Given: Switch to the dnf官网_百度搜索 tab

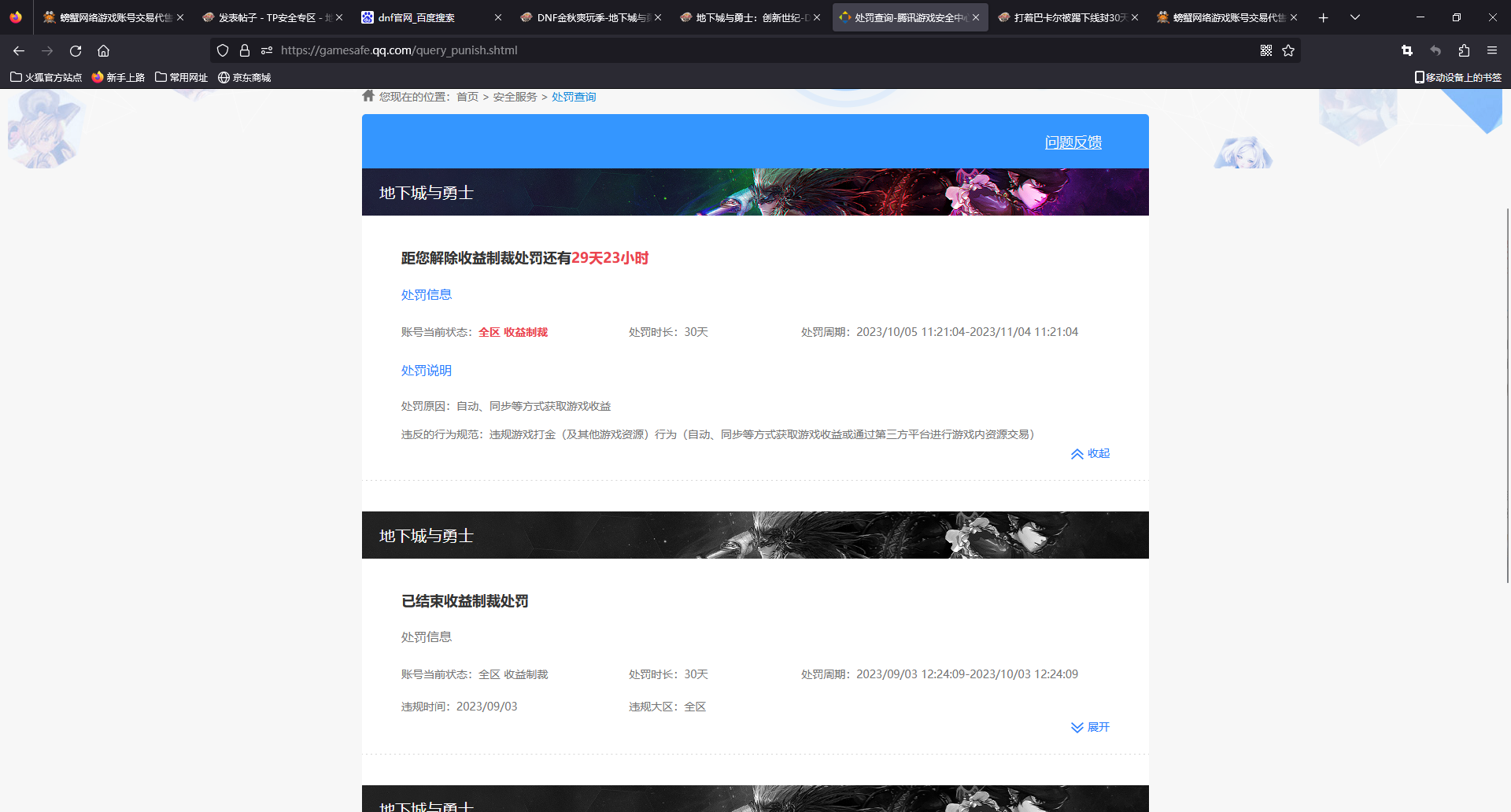Looking at the screenshot, I should tap(425, 17).
